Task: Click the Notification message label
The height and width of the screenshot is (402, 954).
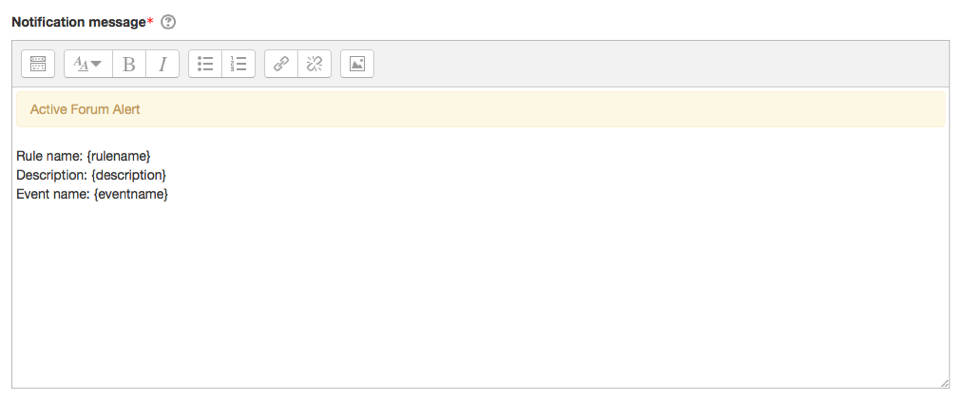Action: (x=78, y=22)
